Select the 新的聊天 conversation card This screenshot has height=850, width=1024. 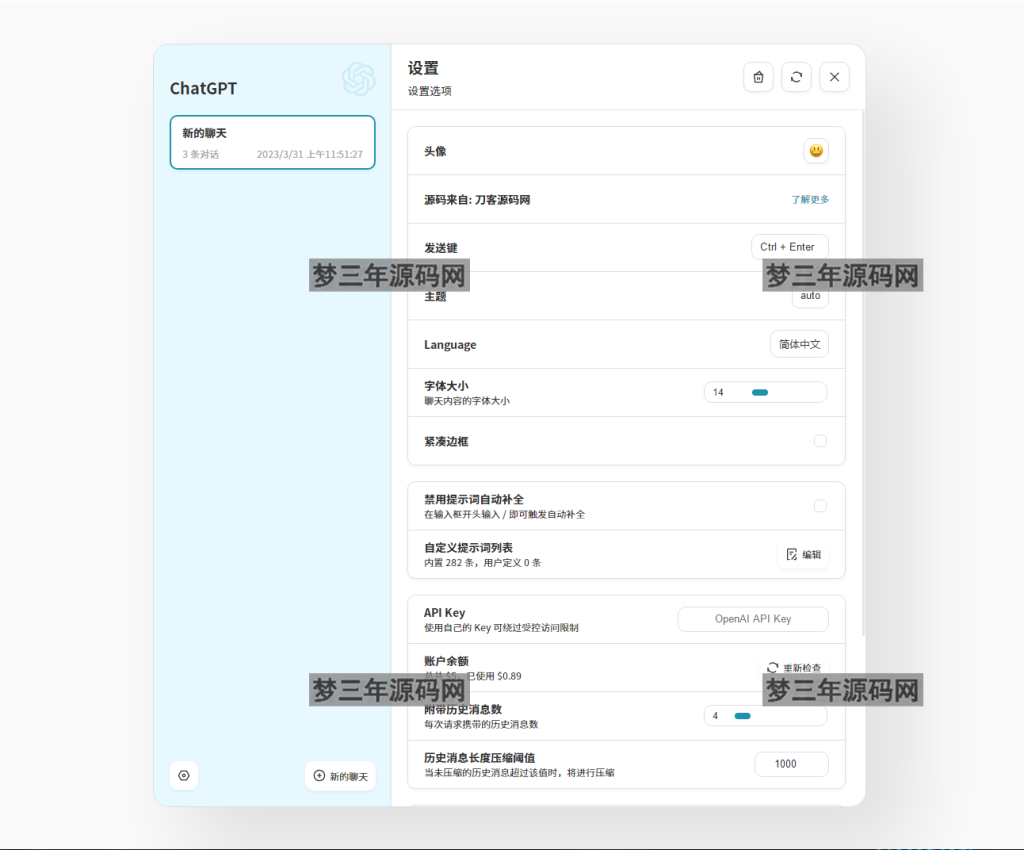pos(272,142)
